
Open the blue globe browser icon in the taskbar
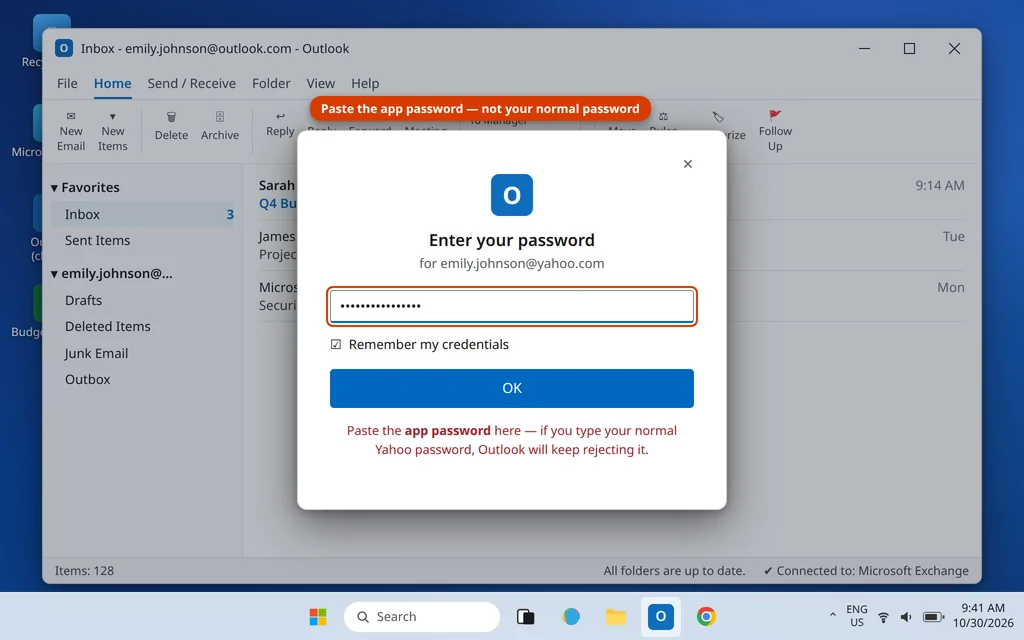(571, 616)
